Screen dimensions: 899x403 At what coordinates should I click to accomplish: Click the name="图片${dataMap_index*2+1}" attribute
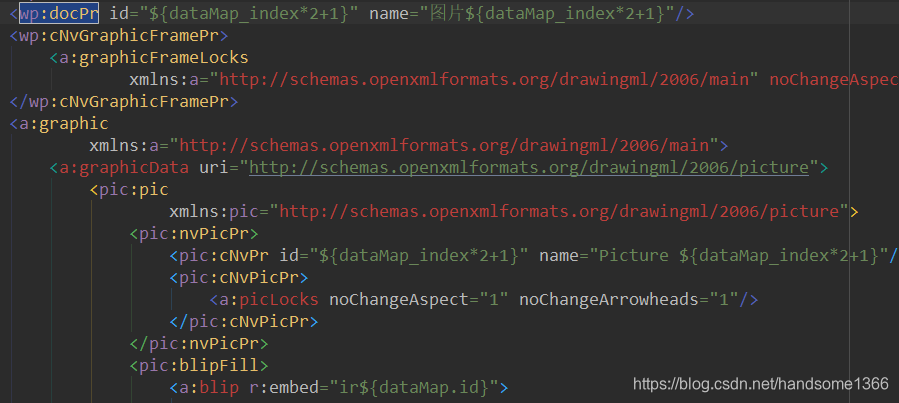tap(522, 13)
